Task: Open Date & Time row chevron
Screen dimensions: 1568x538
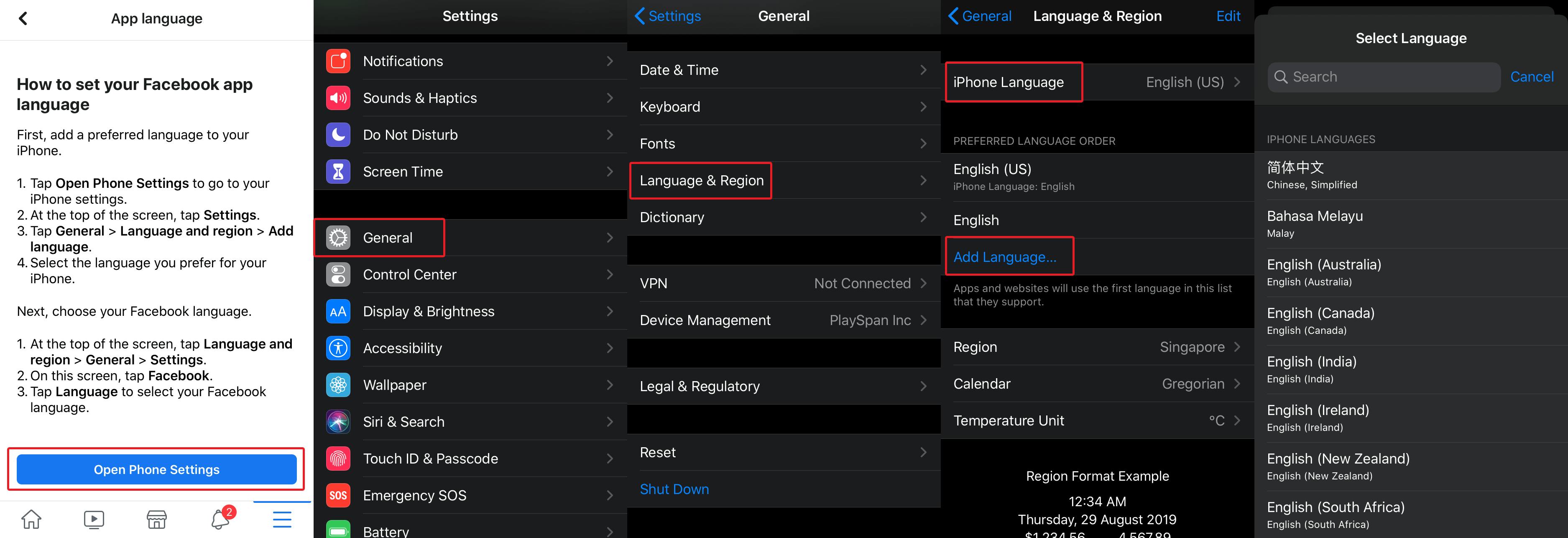Action: [x=923, y=70]
